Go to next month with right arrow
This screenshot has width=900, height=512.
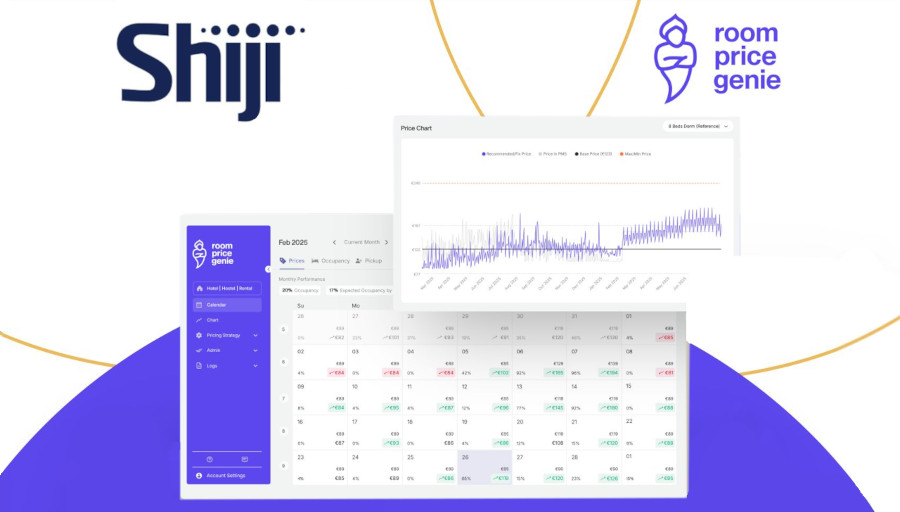coord(386,242)
